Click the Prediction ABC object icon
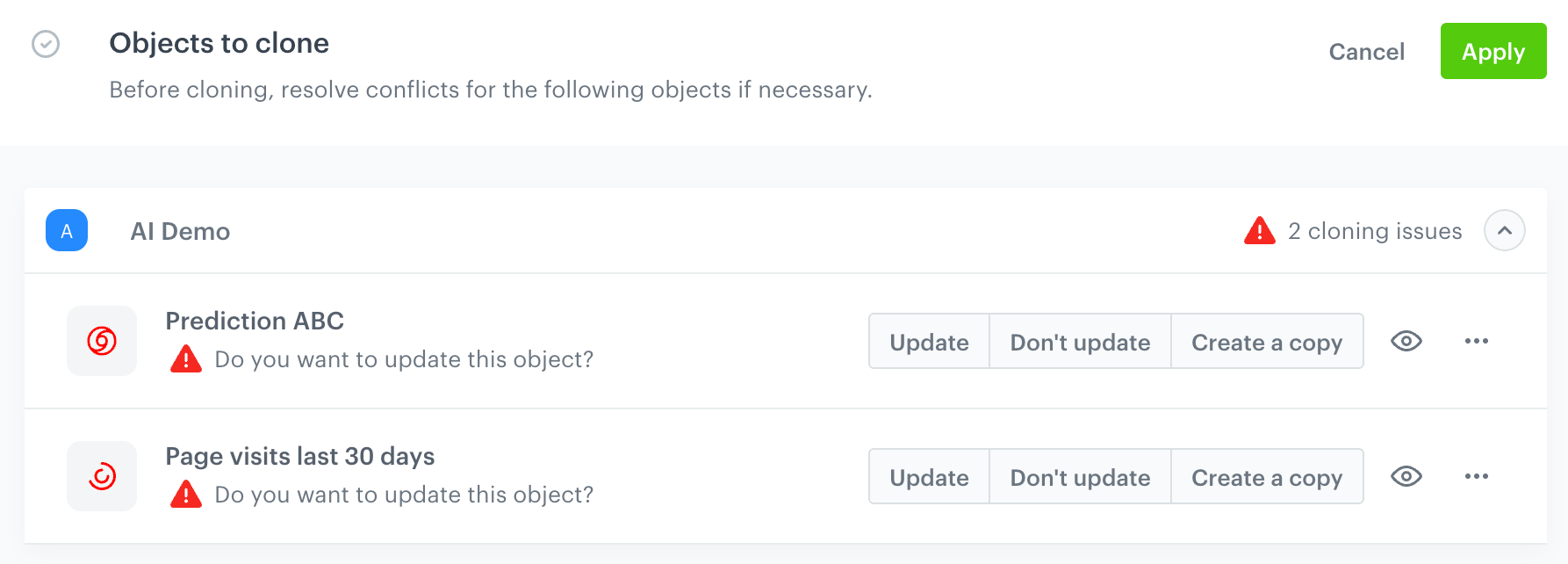The width and height of the screenshot is (1568, 564). pos(102,341)
